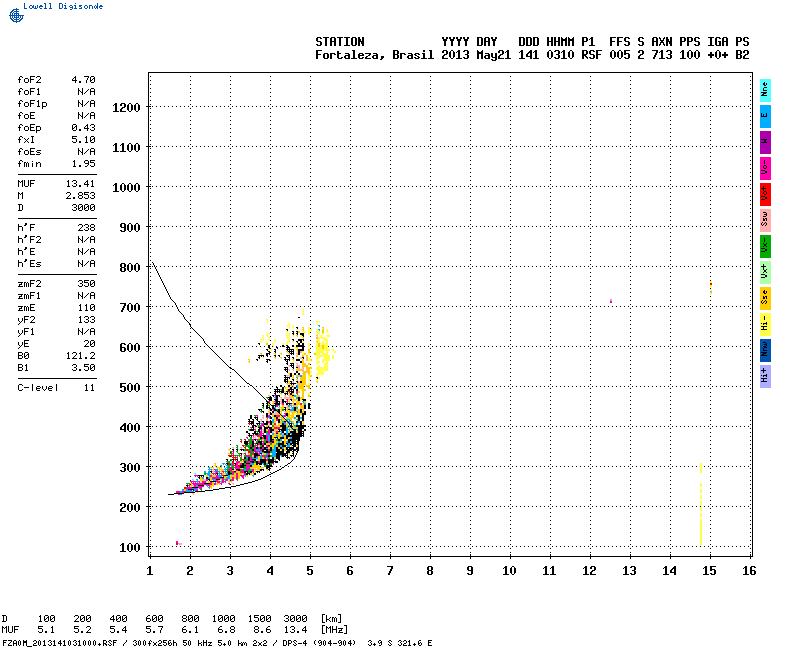Click the zmF2 value 350
Screen dimensions: 800x650
(x=86, y=284)
